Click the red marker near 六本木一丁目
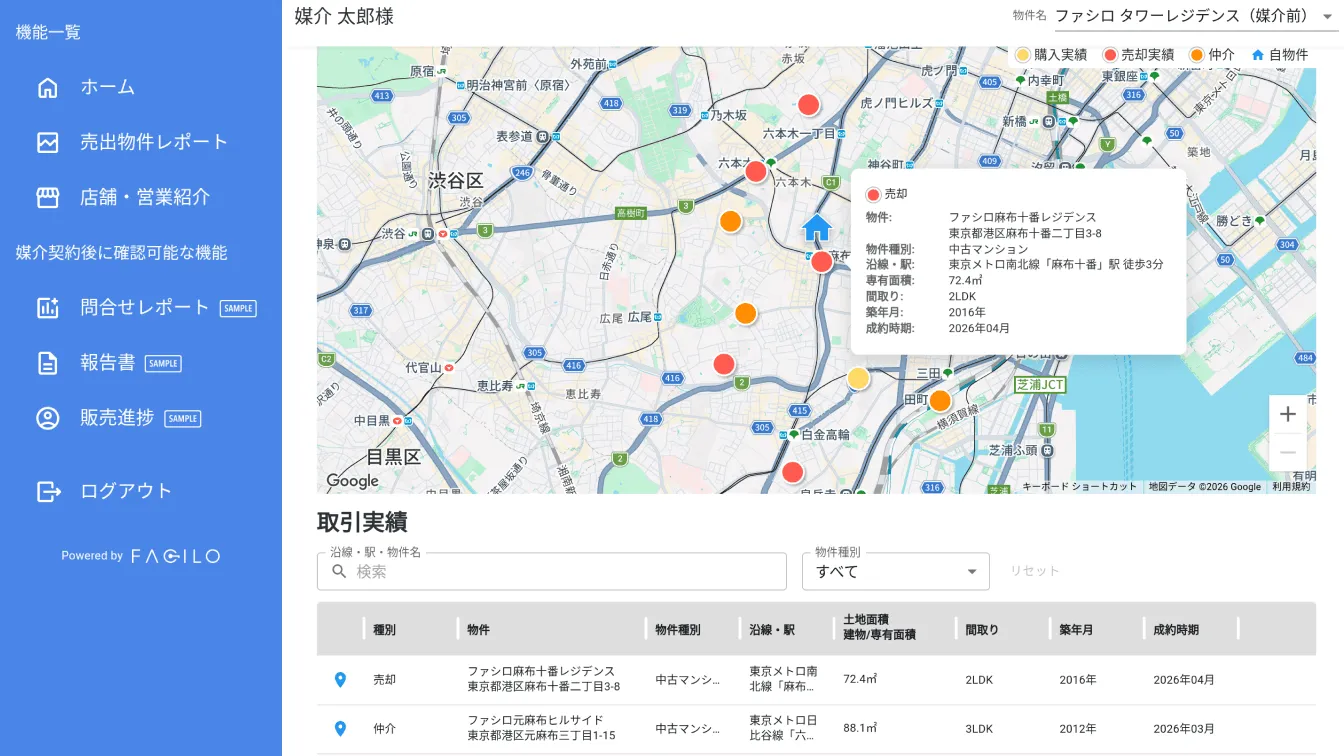1344x756 pixels. [x=808, y=105]
